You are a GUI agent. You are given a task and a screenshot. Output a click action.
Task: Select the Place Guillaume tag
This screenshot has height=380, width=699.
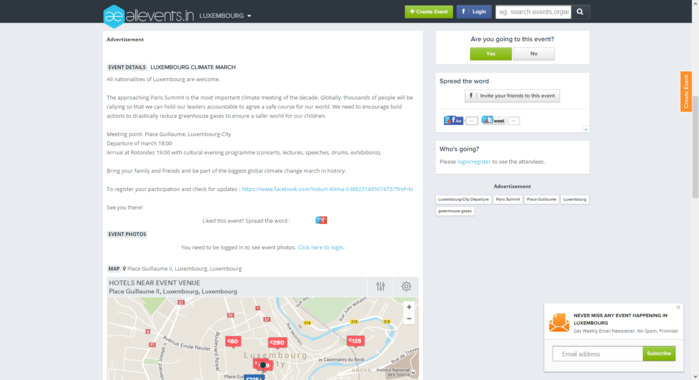[541, 199]
